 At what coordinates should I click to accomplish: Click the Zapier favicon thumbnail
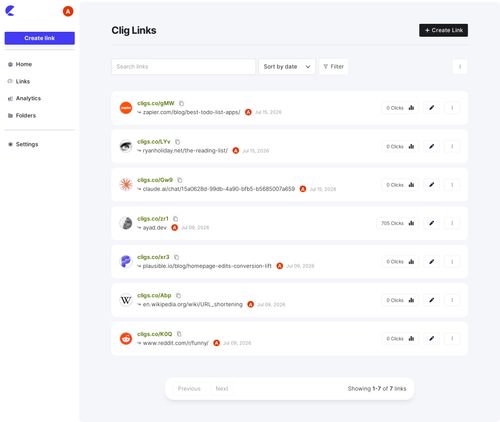(126, 108)
